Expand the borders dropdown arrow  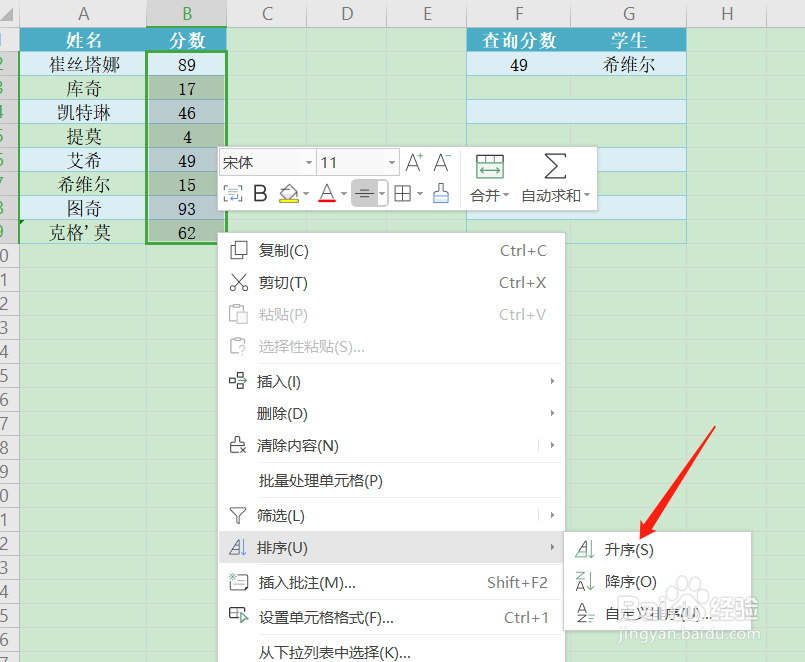(420, 194)
